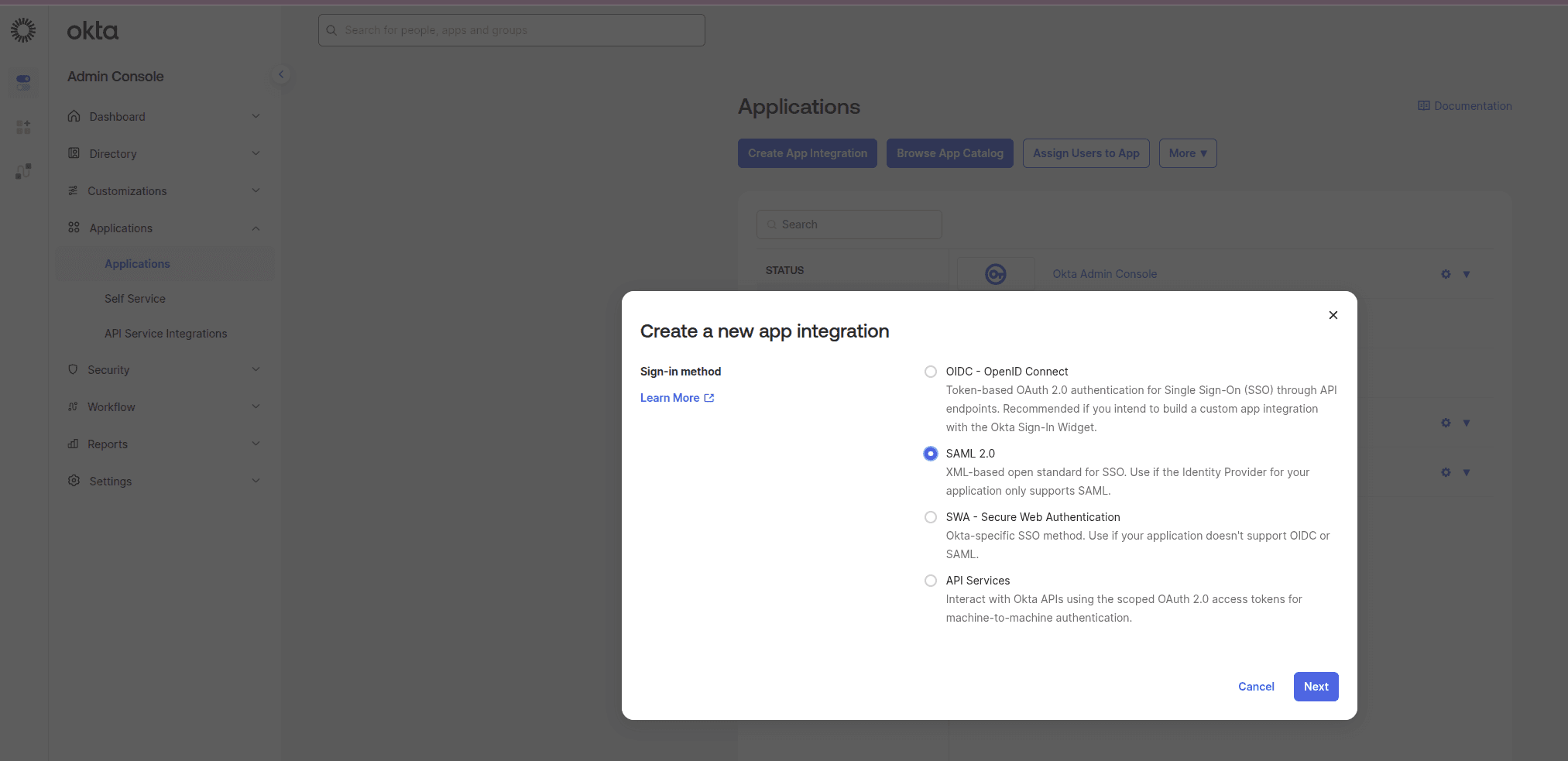Focus the applications list Search field
This screenshot has height=761, width=1568.
click(x=849, y=225)
